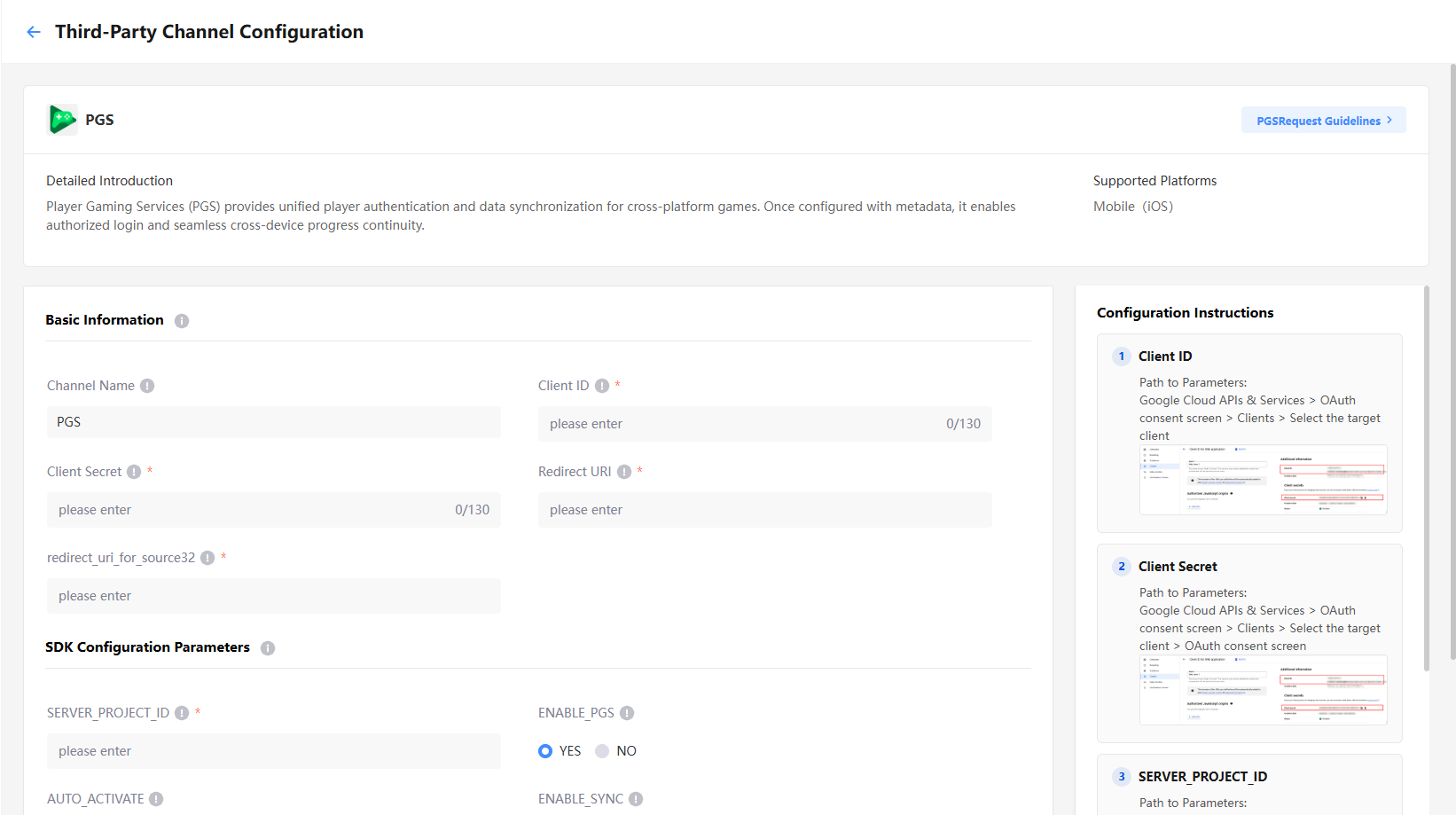The image size is (1456, 815).
Task: Click the 'Mobile (iOS)' platform text
Action: tap(1133, 207)
